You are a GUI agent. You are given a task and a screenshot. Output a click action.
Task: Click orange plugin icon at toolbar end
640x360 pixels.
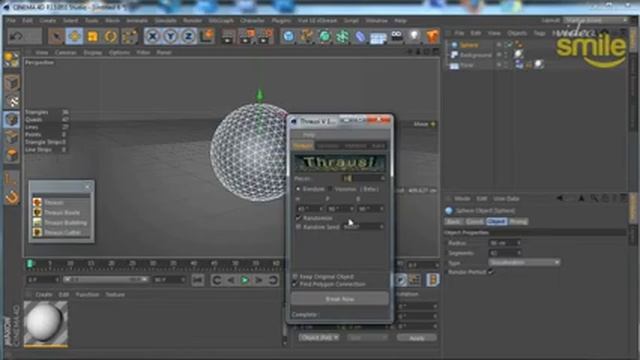(x=432, y=37)
